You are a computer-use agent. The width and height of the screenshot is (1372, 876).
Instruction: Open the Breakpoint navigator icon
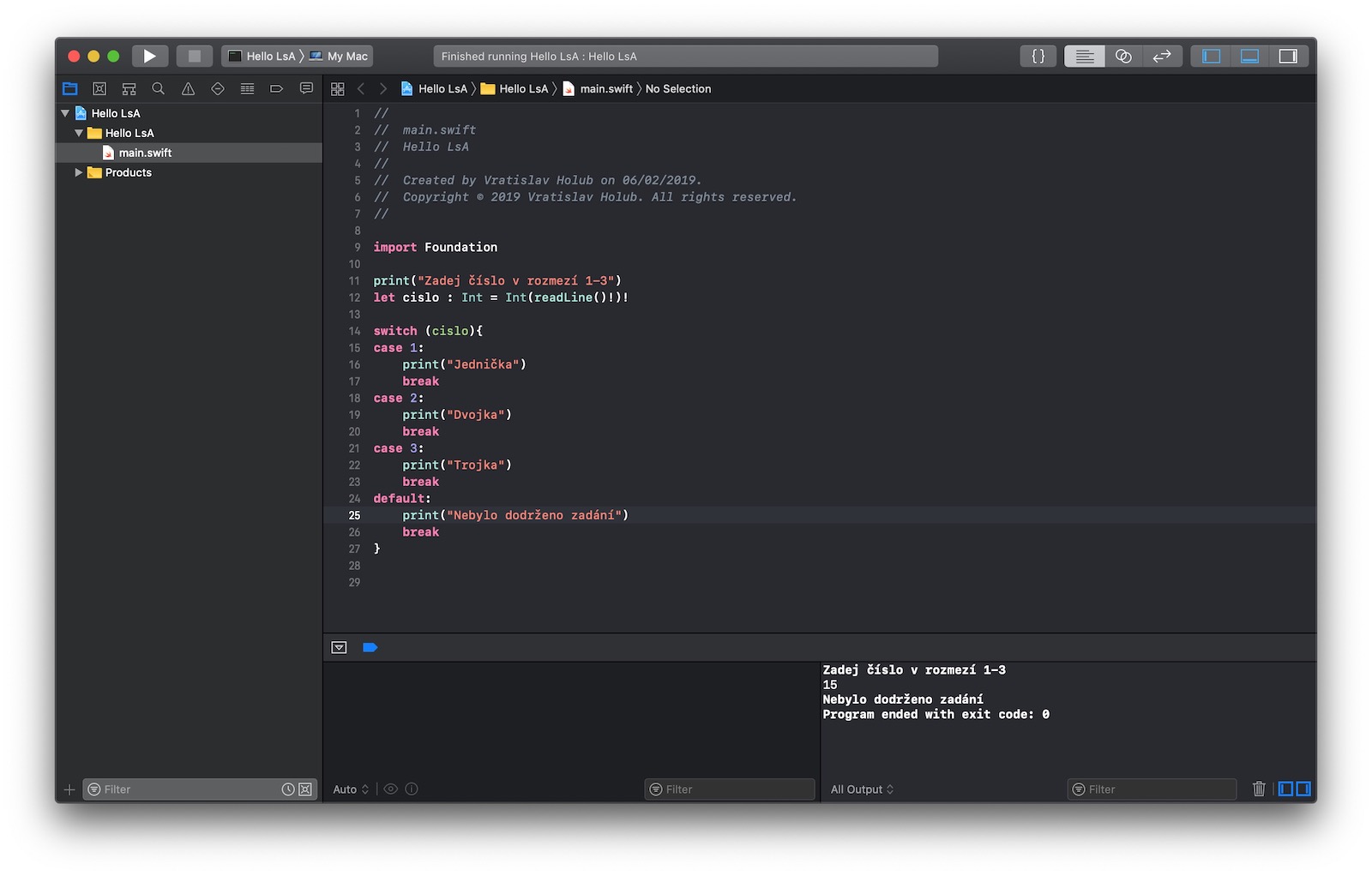tap(276, 89)
